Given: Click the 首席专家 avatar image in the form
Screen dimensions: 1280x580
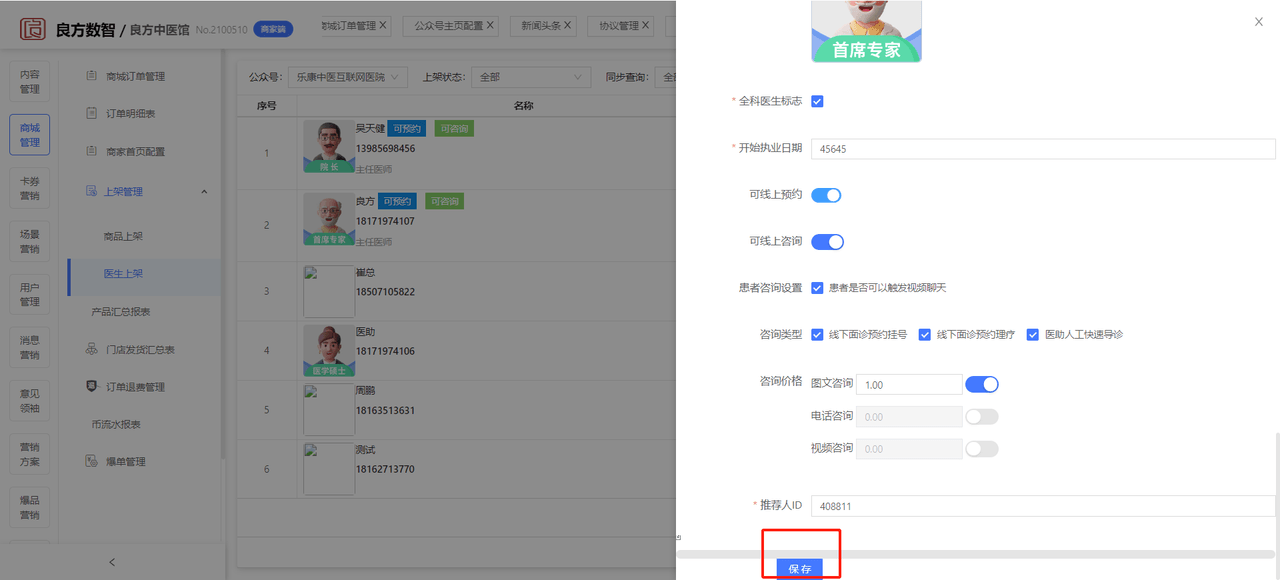Looking at the screenshot, I should pos(866,31).
